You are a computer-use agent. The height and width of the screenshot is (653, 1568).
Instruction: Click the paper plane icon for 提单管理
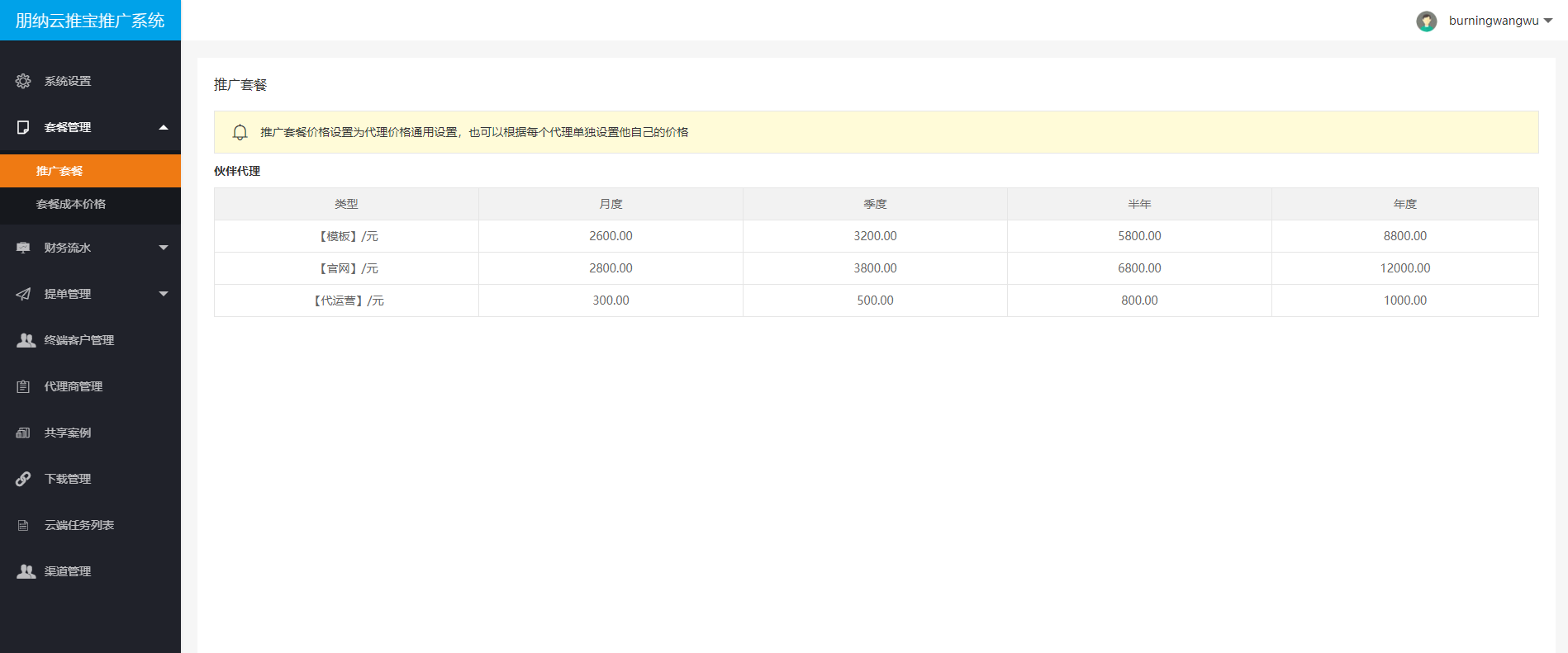23,294
